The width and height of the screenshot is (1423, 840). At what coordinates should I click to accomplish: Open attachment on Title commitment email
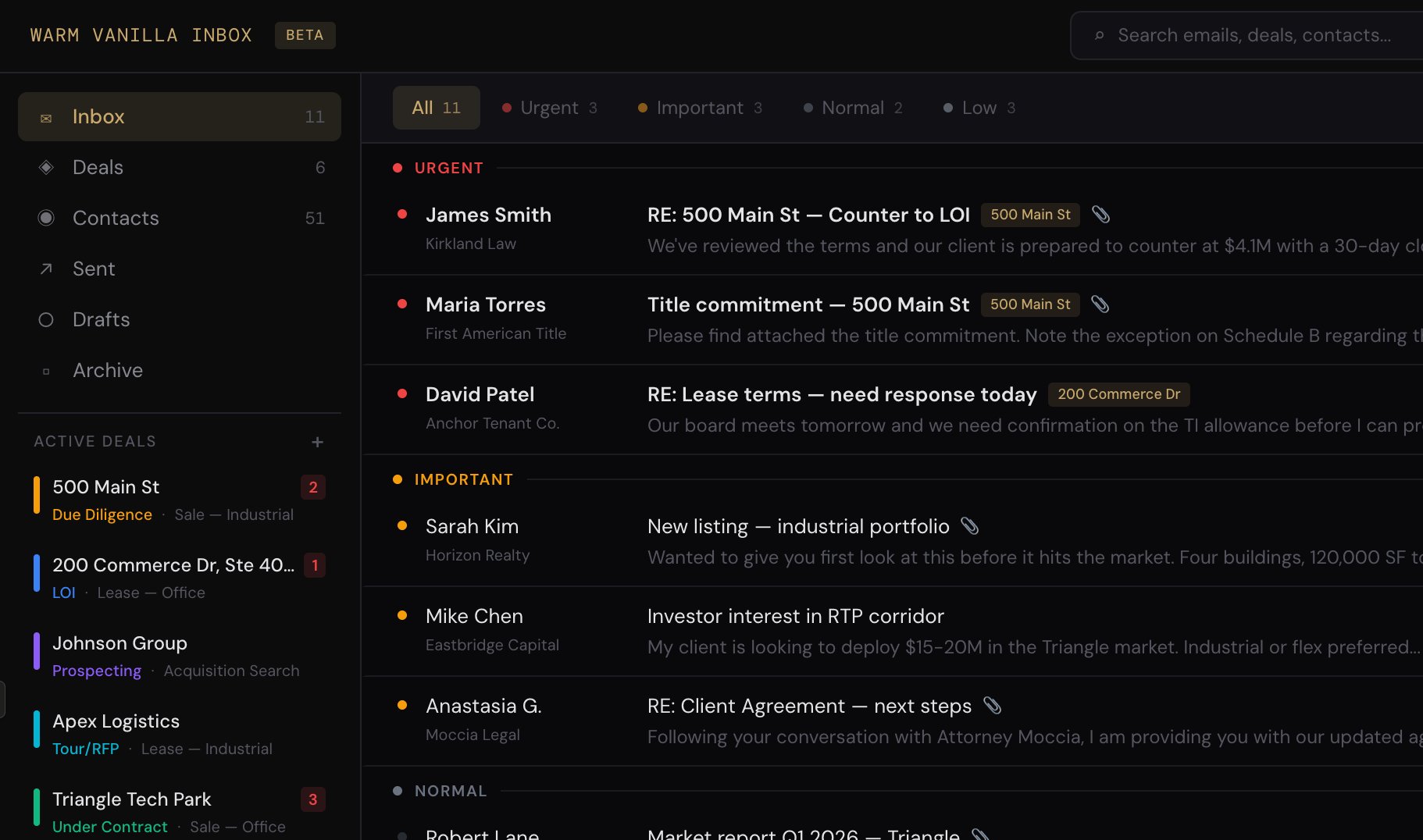click(x=1100, y=304)
